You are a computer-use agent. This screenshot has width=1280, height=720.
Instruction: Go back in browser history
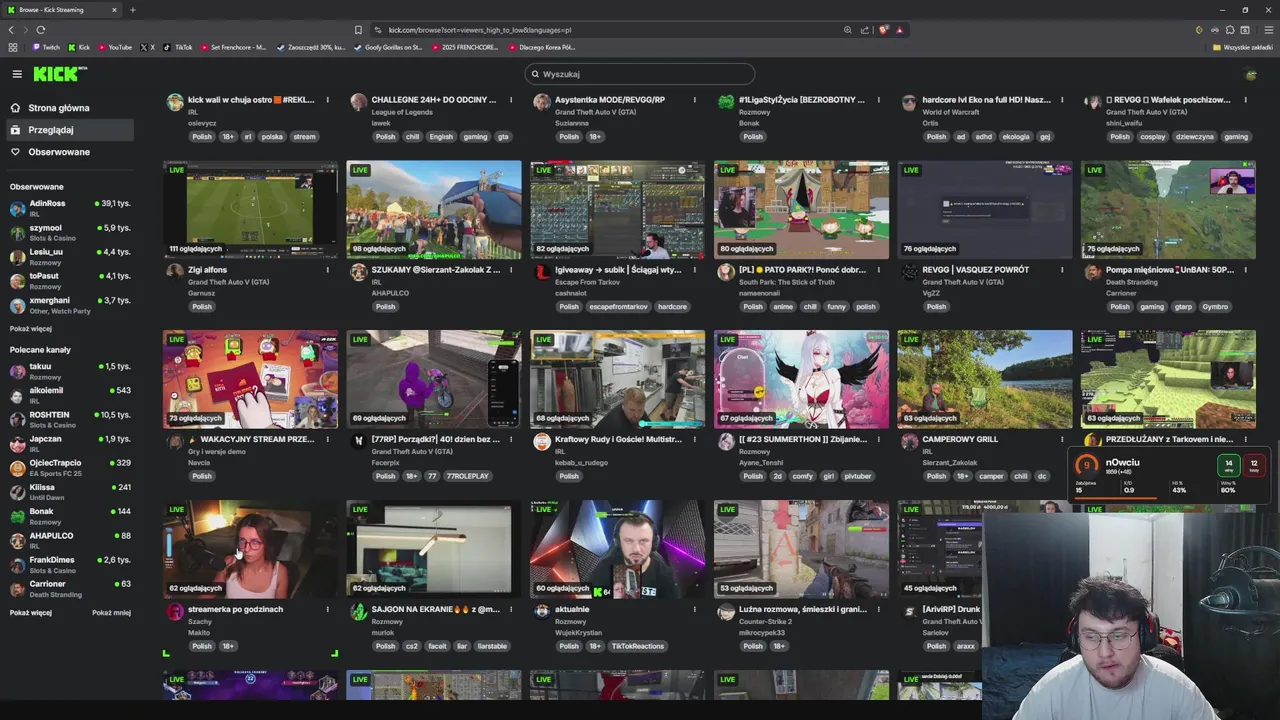(x=11, y=30)
